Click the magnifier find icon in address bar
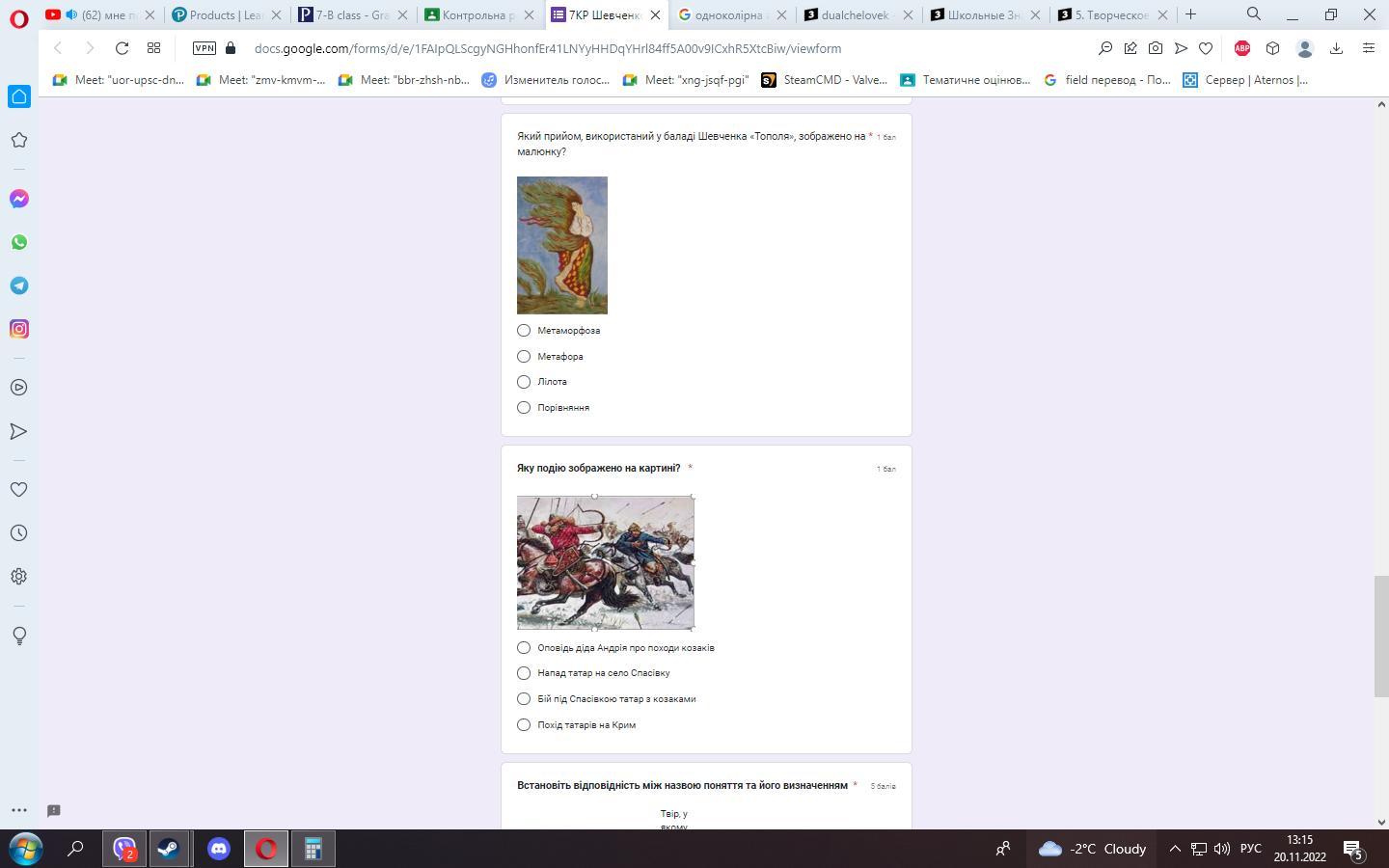 point(1105,48)
